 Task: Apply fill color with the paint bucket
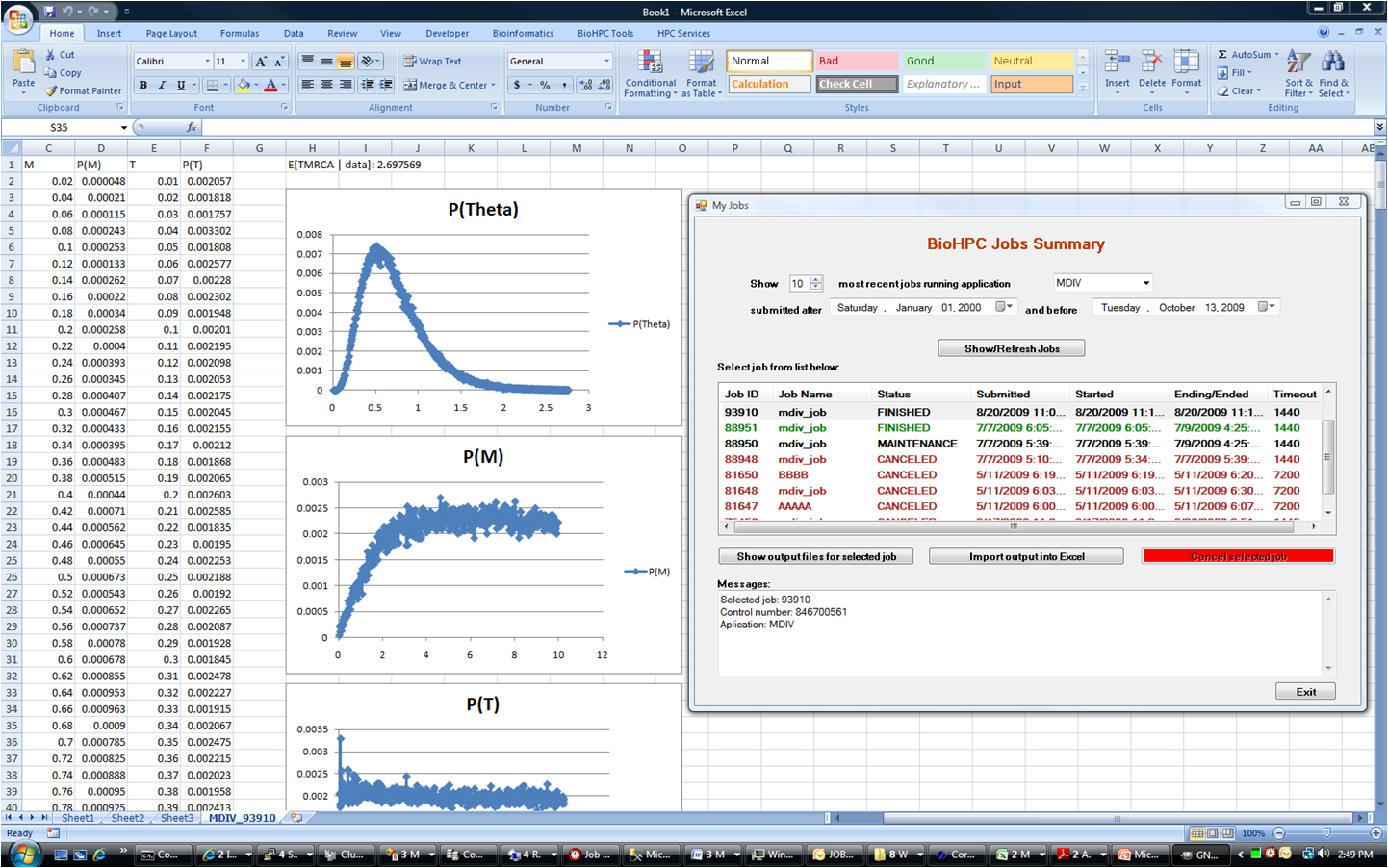point(244,85)
